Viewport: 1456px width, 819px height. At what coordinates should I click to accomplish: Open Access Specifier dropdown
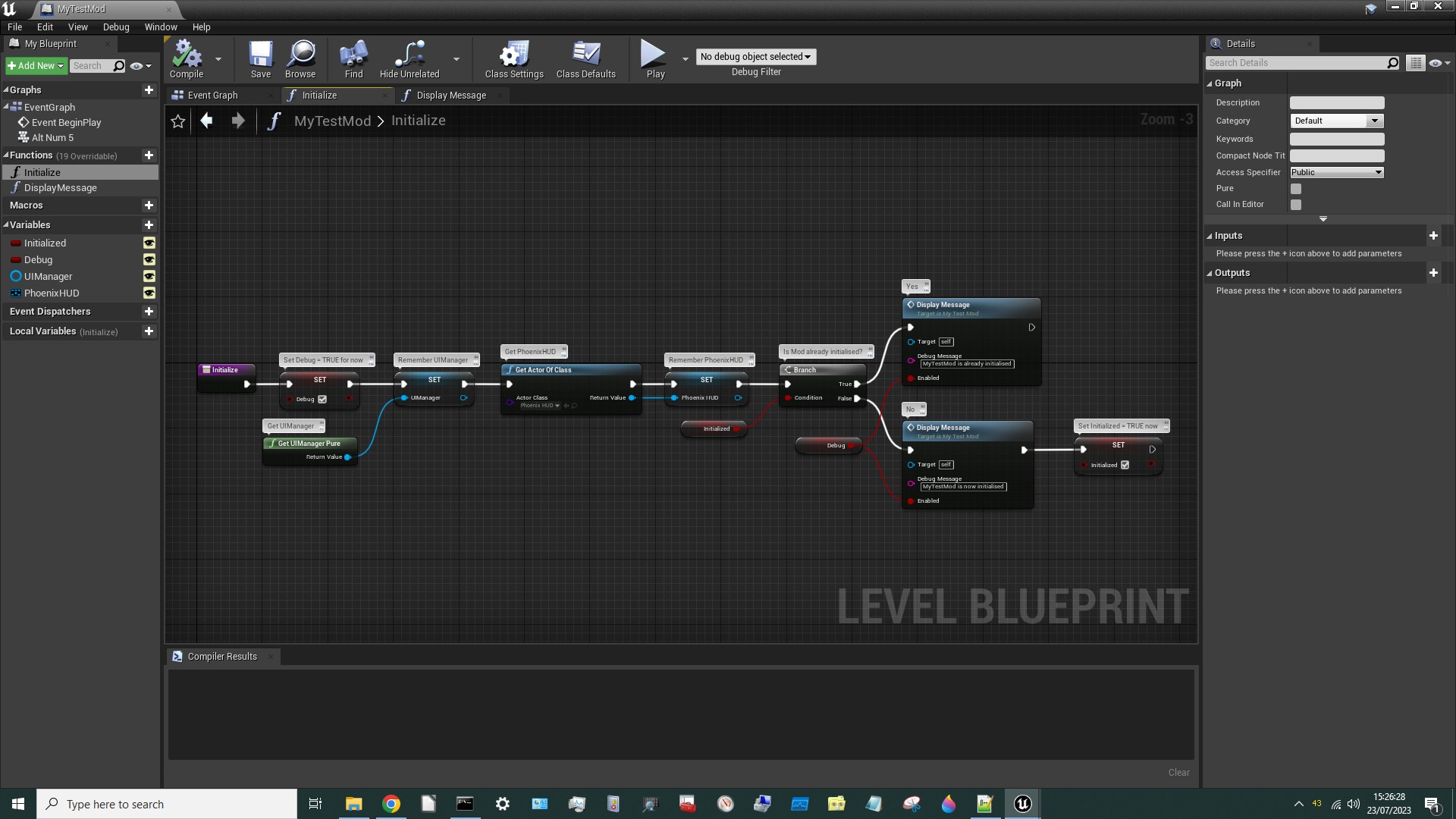click(x=1337, y=172)
